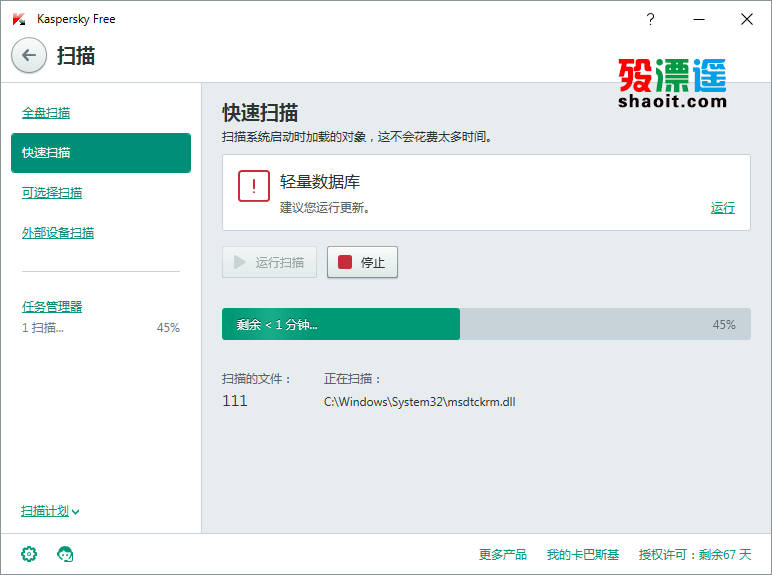Go back using the arrow button

[29, 55]
